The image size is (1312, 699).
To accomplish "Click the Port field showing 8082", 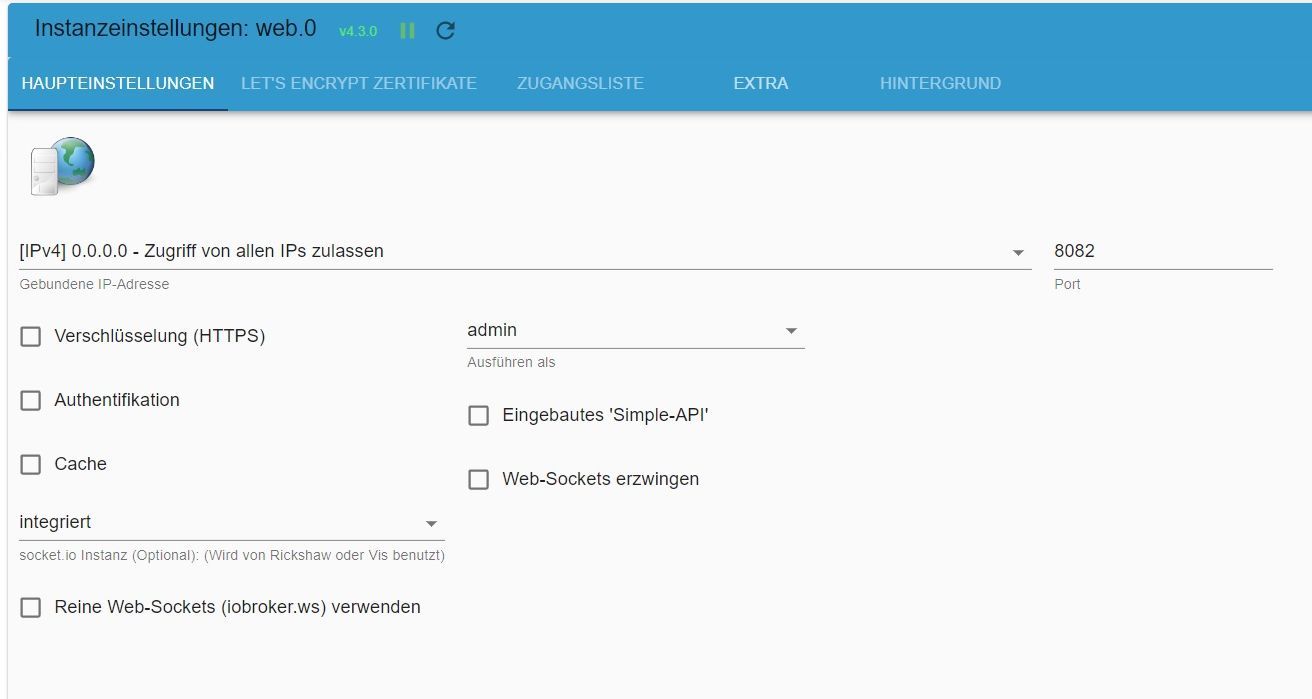I will click(x=1163, y=251).
